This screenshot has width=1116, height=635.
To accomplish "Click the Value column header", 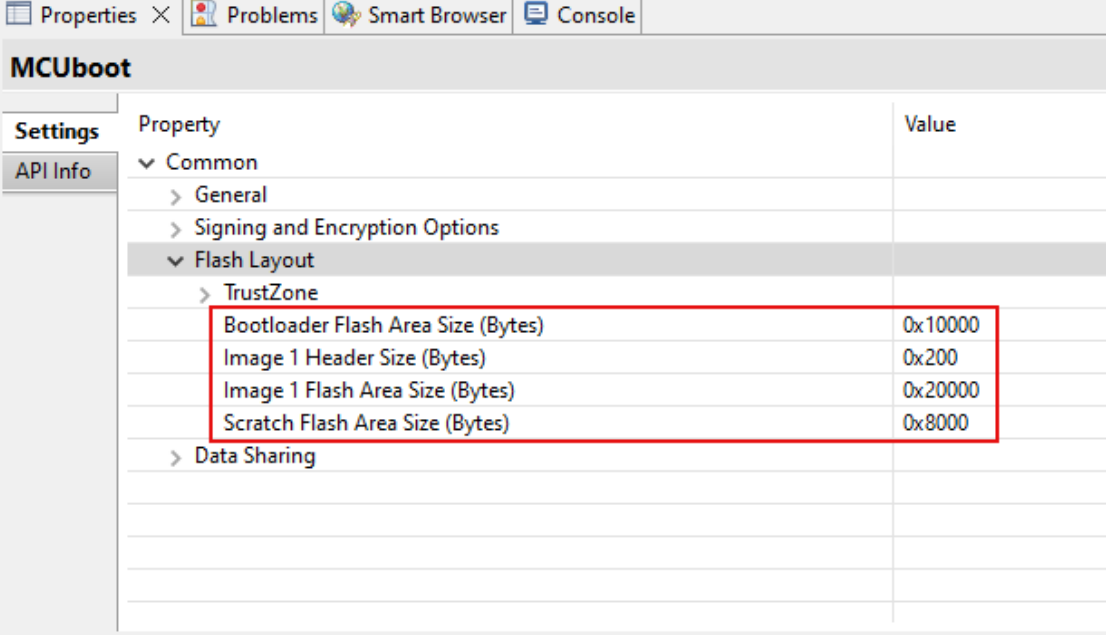I will (930, 124).
